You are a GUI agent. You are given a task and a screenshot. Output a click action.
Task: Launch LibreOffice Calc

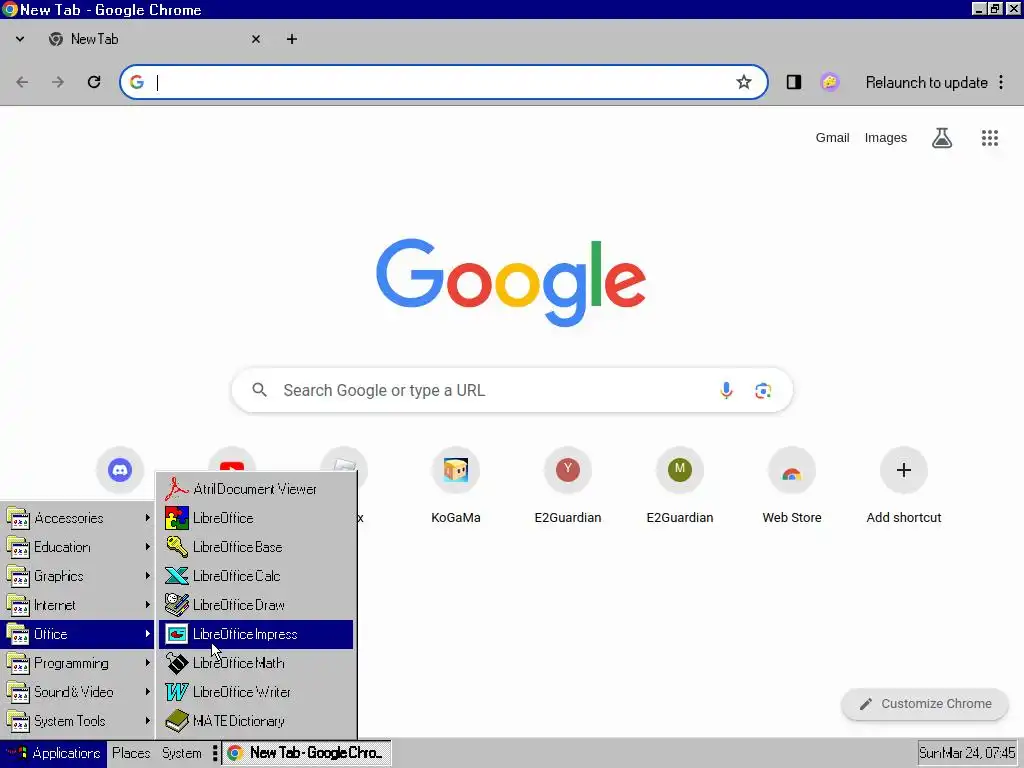(256, 576)
